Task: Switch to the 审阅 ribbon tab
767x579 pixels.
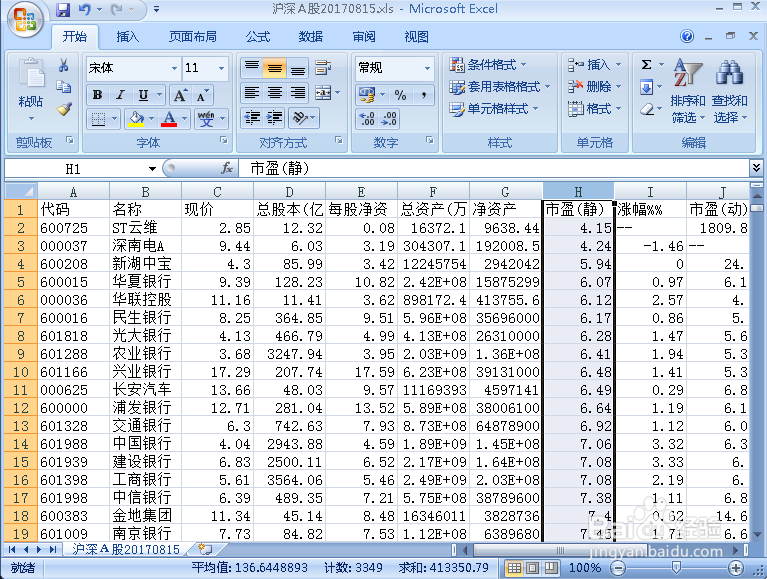Action: point(363,37)
